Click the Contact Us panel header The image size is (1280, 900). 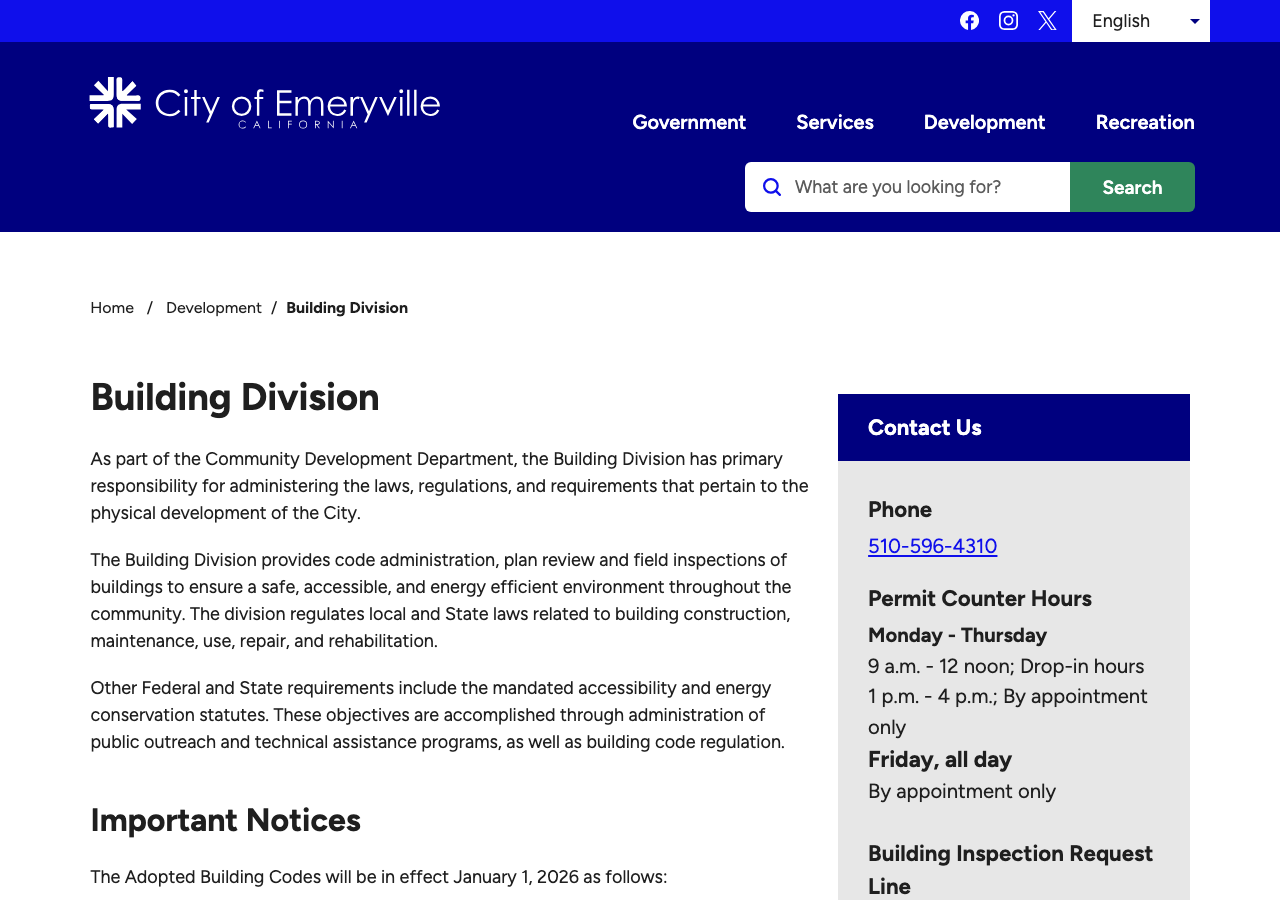(x=1014, y=427)
